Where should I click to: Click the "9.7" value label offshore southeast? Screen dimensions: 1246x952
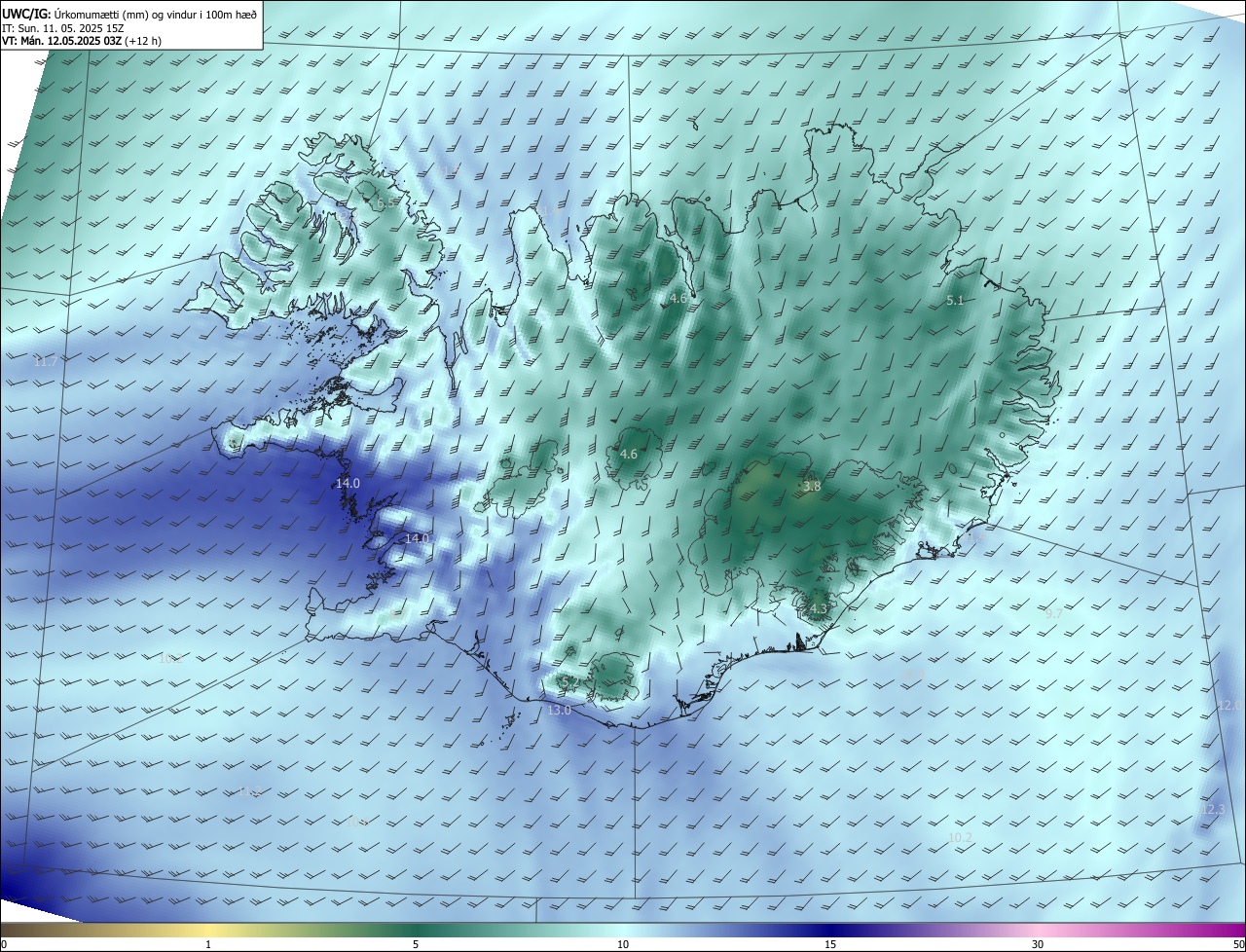point(1054,613)
